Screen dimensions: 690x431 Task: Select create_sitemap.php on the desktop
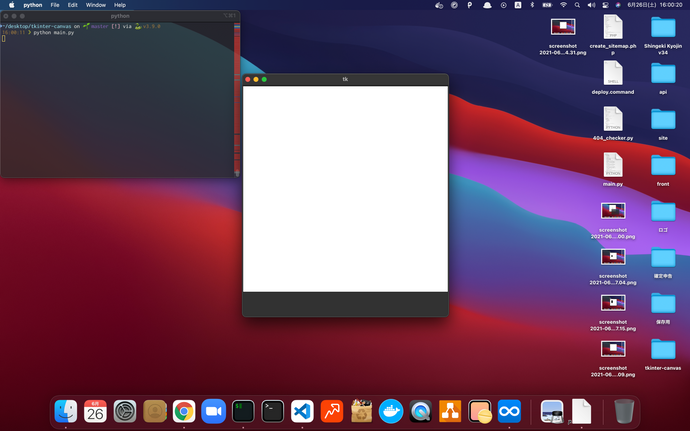pos(613,34)
